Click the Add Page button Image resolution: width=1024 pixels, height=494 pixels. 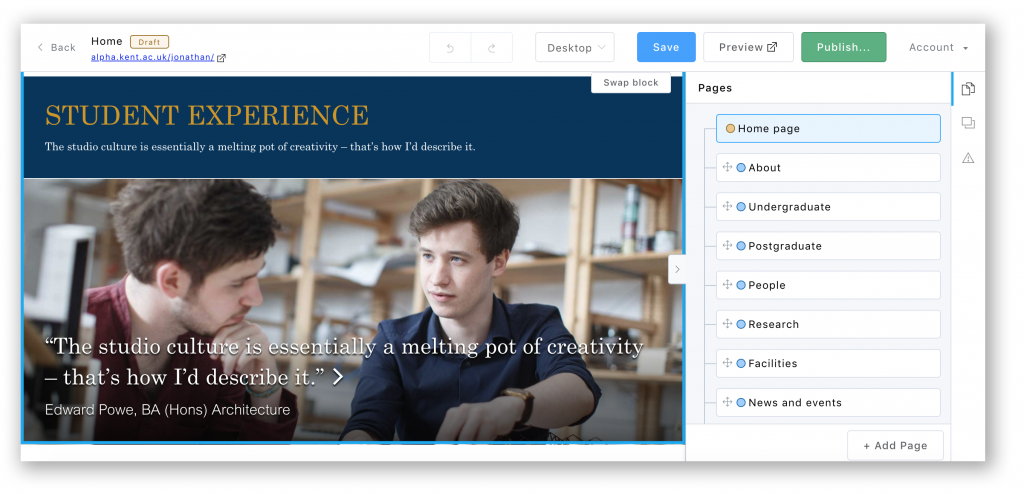[x=894, y=446]
